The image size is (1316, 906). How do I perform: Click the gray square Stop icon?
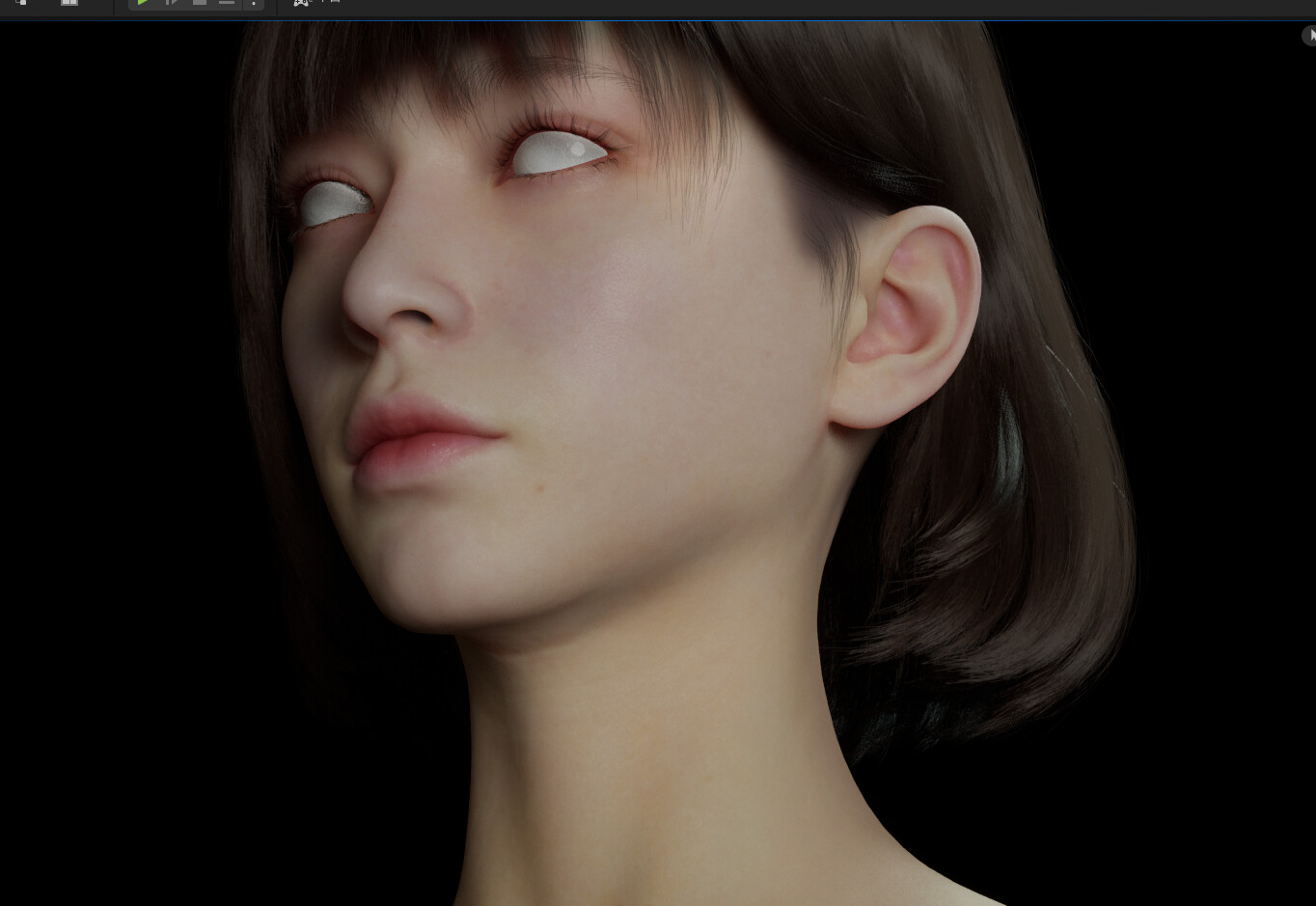point(199,3)
